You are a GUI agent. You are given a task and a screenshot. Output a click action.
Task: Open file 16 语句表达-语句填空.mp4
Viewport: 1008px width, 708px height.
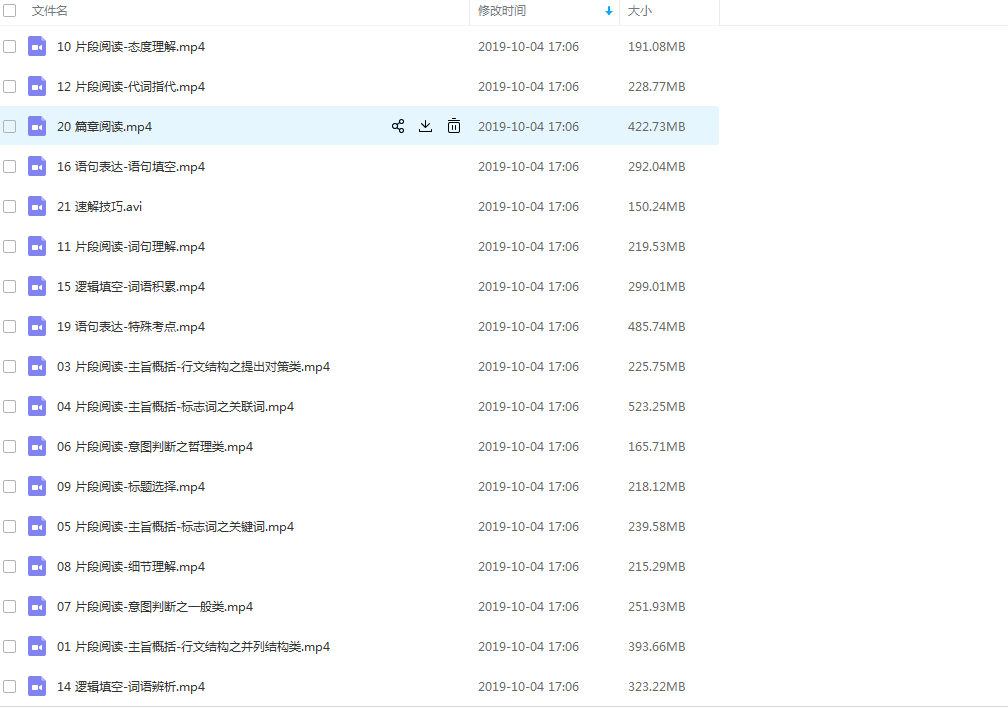tap(130, 166)
